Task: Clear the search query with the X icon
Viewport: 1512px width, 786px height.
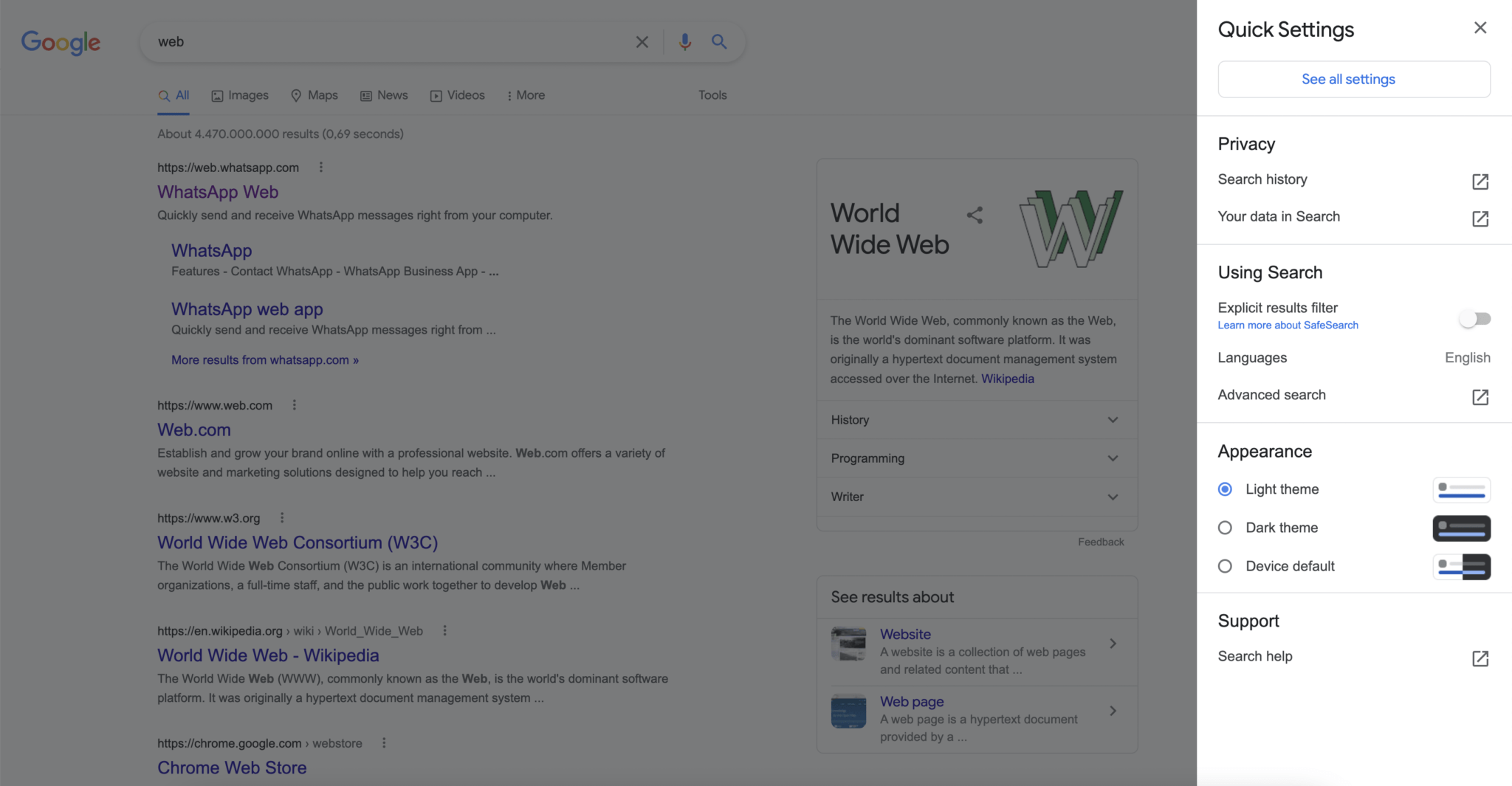Action: (641, 42)
